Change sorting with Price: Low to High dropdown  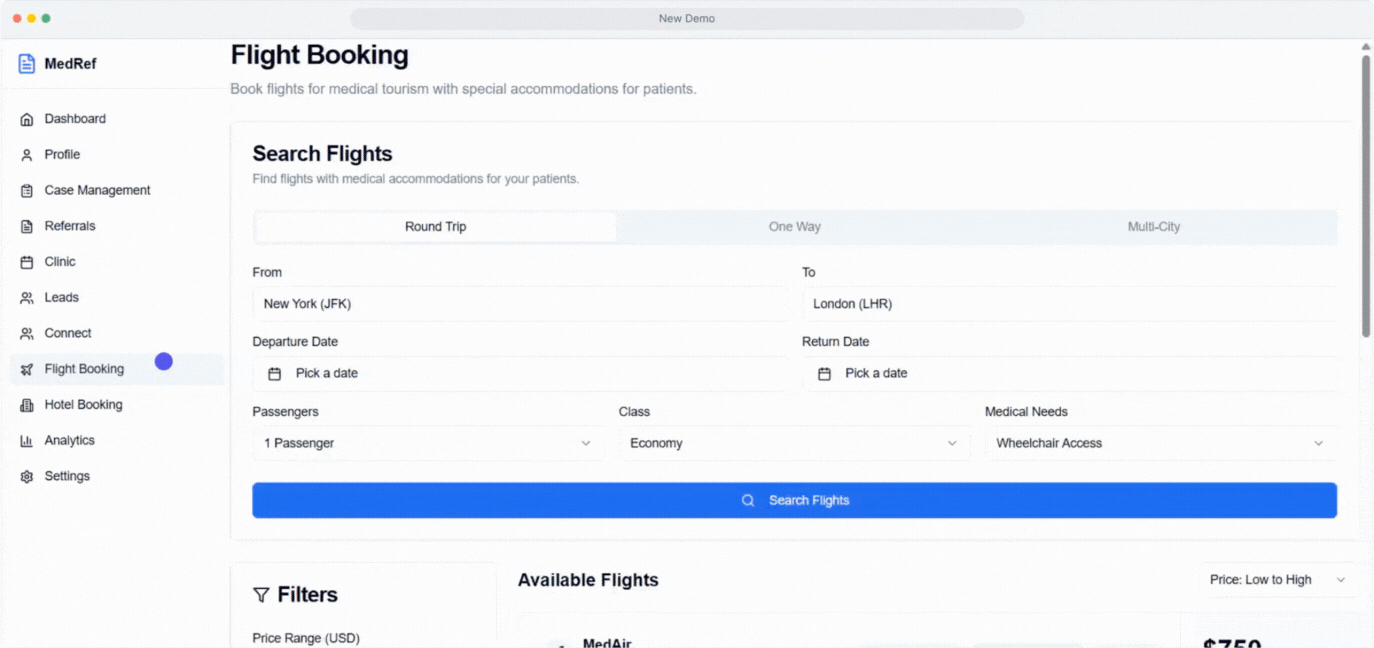[x=1279, y=579]
